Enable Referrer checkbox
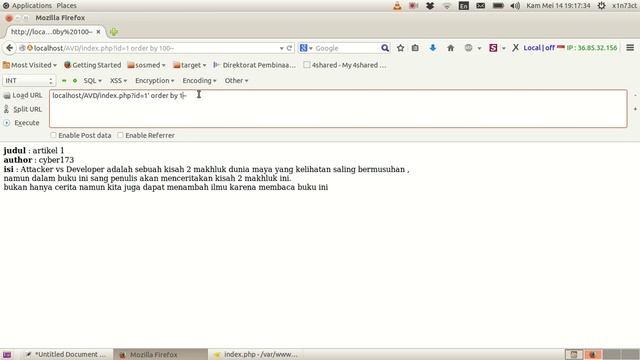Screen dimensions: 640x360 pyautogui.click(x=120, y=135)
